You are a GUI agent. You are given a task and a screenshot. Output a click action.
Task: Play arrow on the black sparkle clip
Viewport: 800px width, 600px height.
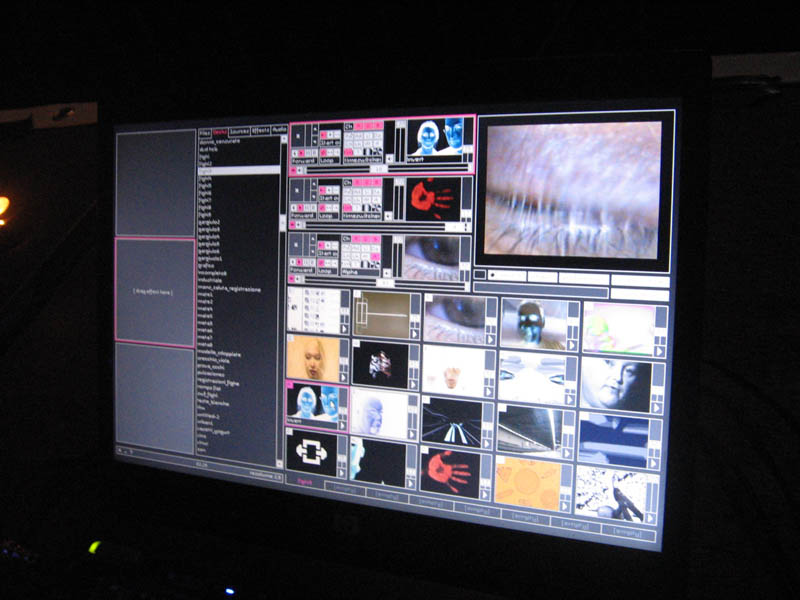[x=413, y=384]
